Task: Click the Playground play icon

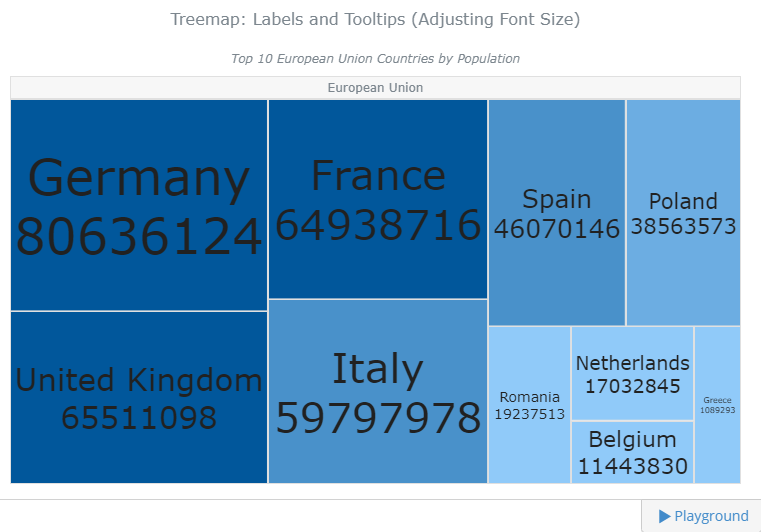Action: tap(664, 516)
